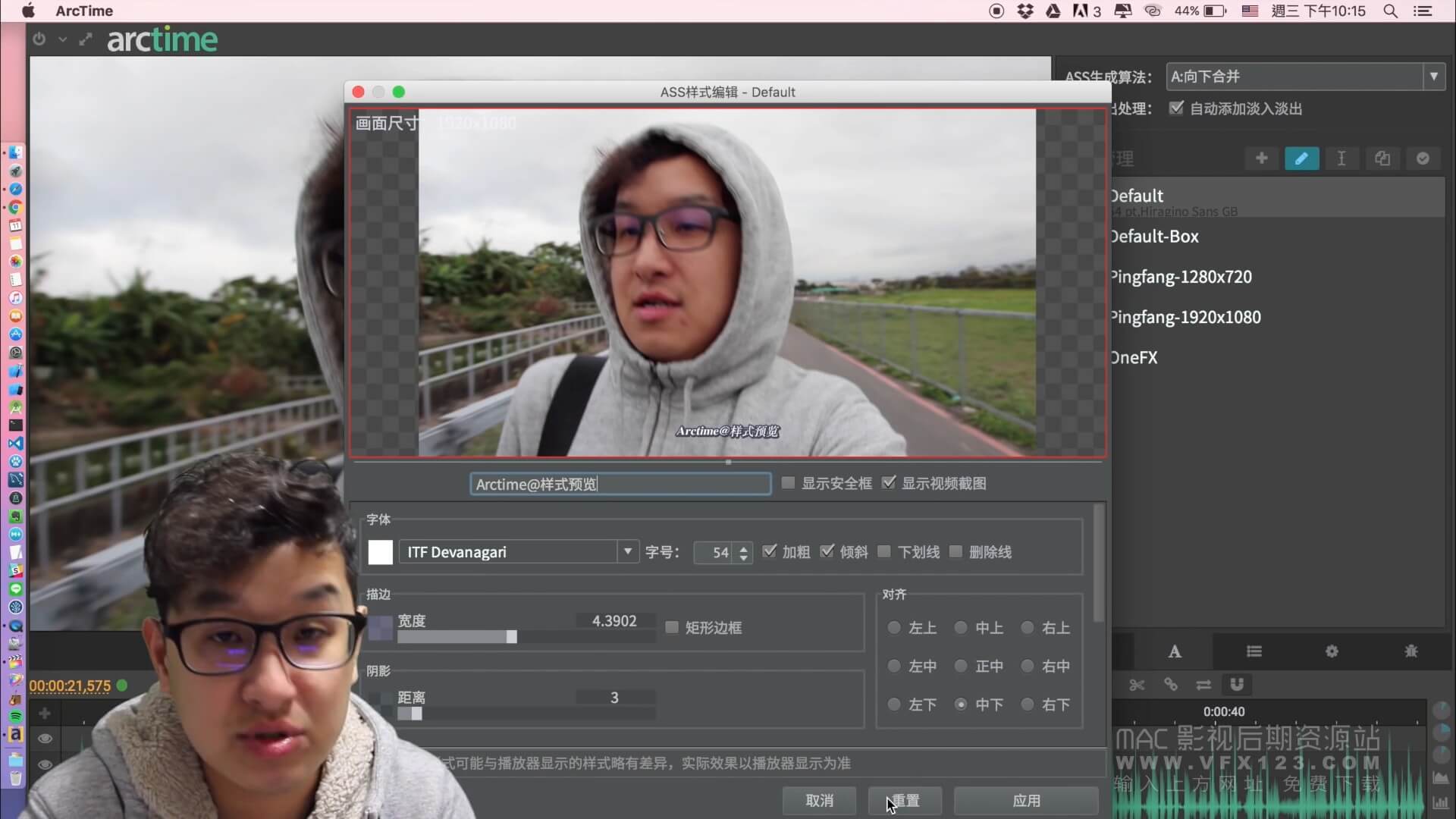Viewport: 1456px width, 819px height.
Task: Open the Apple menu
Action: (x=28, y=11)
